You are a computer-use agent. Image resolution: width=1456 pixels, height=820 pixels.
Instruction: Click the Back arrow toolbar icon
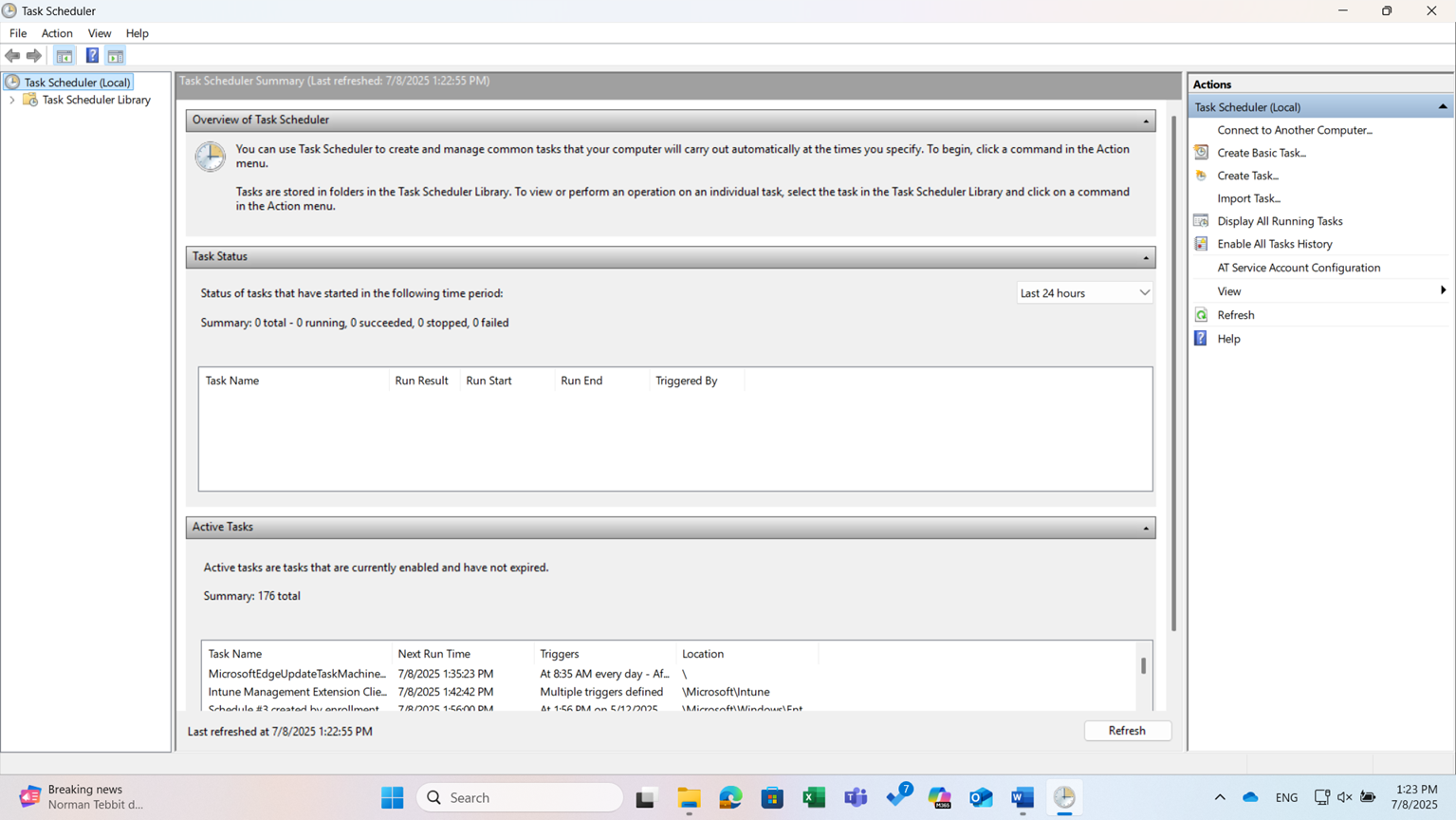point(12,56)
